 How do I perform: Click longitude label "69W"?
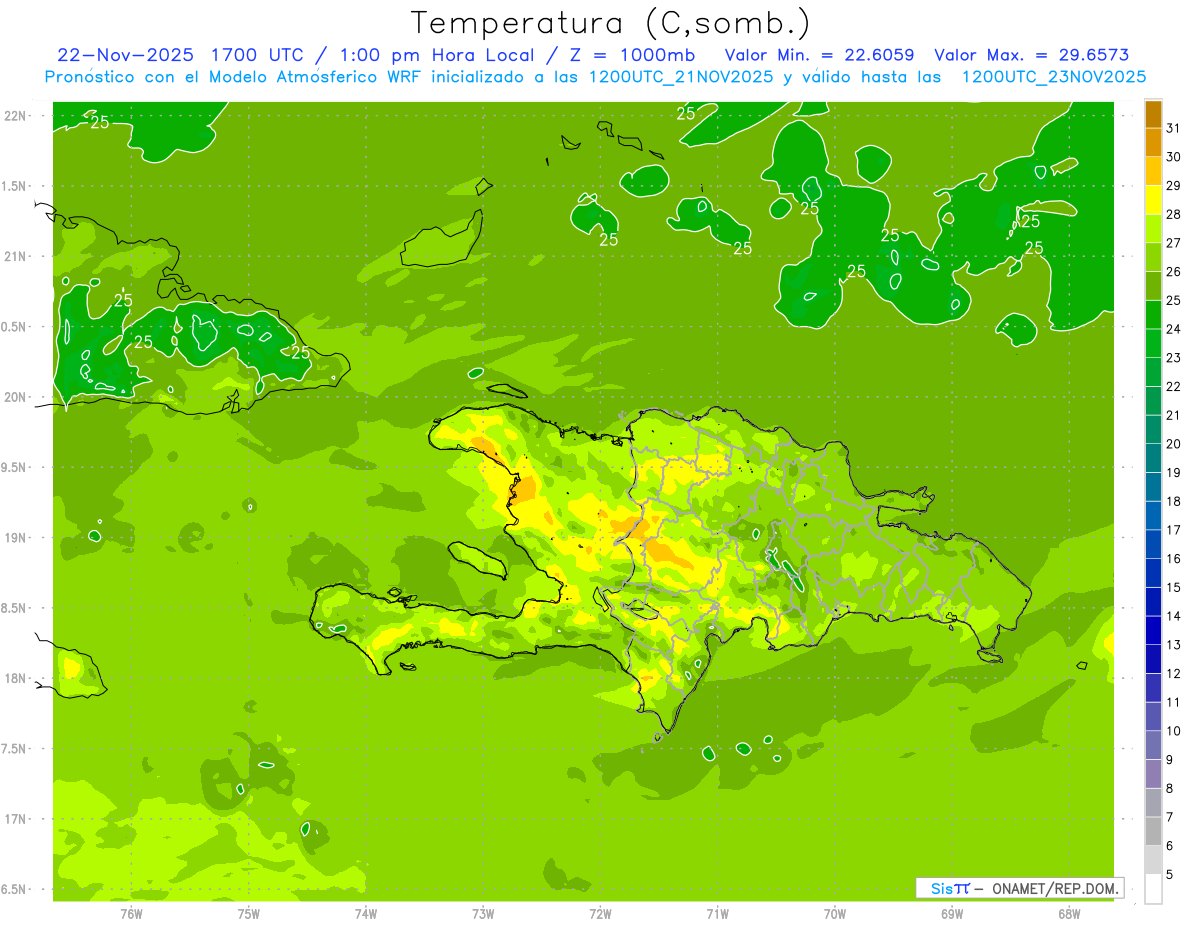pos(952,914)
